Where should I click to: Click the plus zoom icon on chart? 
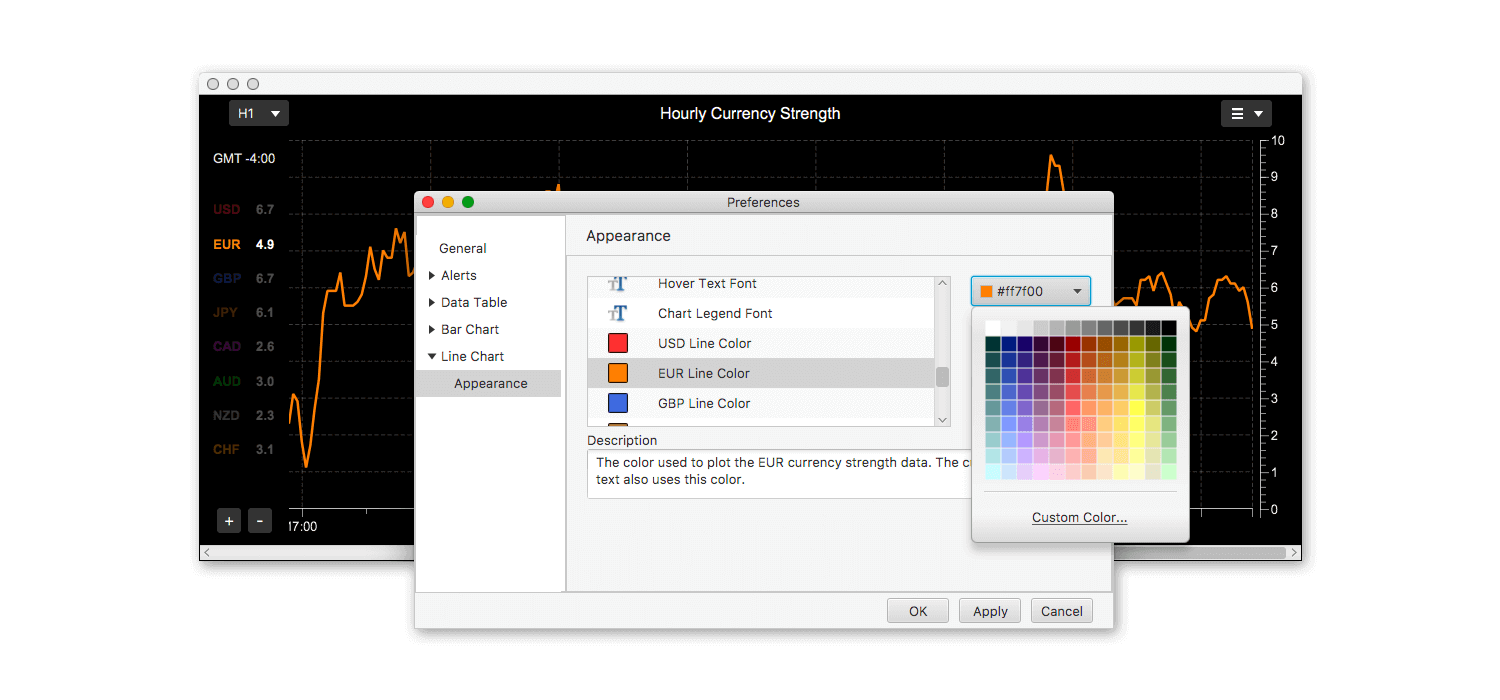[229, 520]
